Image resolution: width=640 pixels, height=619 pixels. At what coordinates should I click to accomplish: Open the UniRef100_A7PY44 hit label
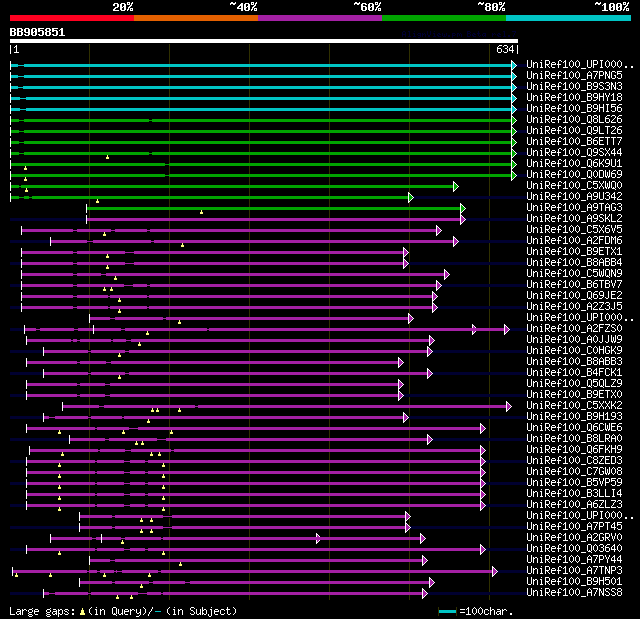(574, 560)
